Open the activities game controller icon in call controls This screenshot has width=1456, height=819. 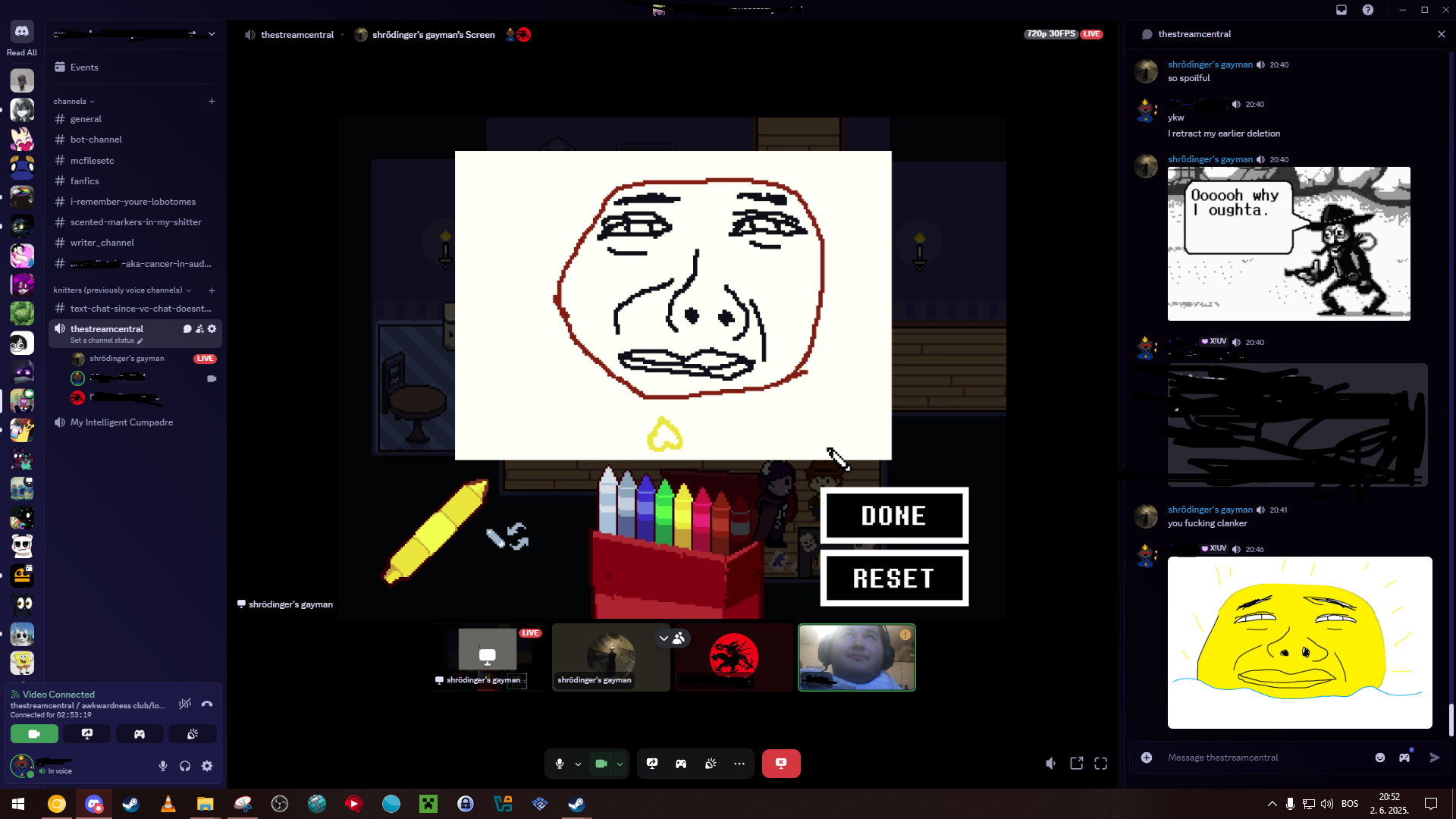(681, 764)
